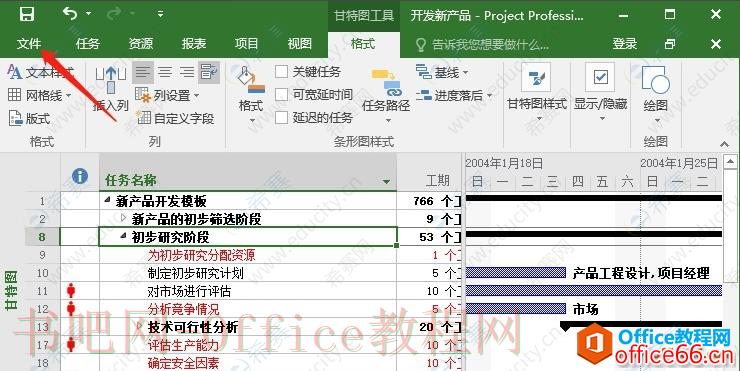Viewport: 740px width, 371px height.
Task: Select the 对市场进行评估 task name
Action: (x=189, y=291)
